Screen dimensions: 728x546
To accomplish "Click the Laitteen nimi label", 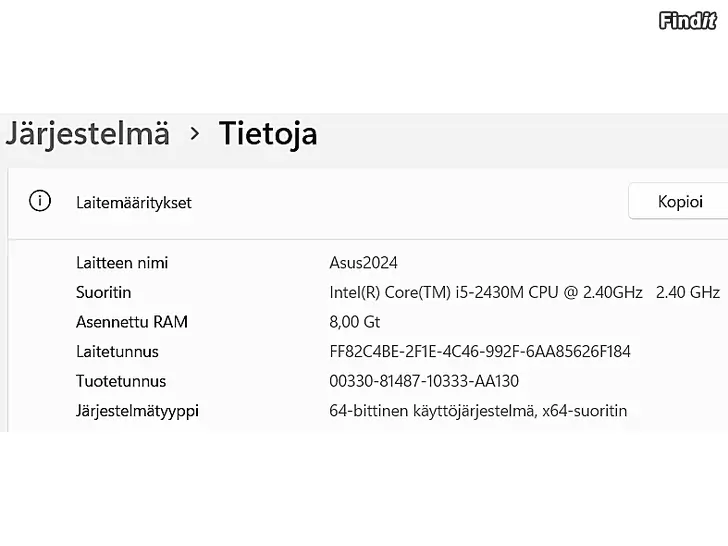I will pos(122,263).
